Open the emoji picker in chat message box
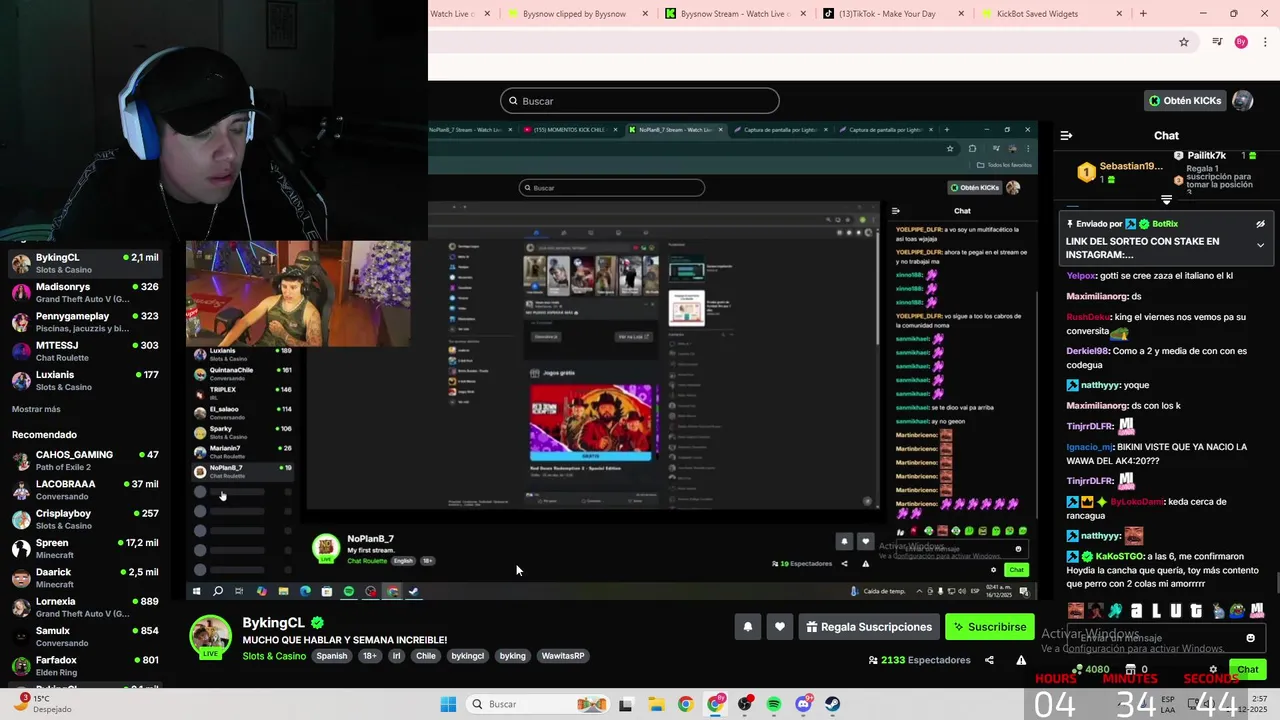 1250,638
